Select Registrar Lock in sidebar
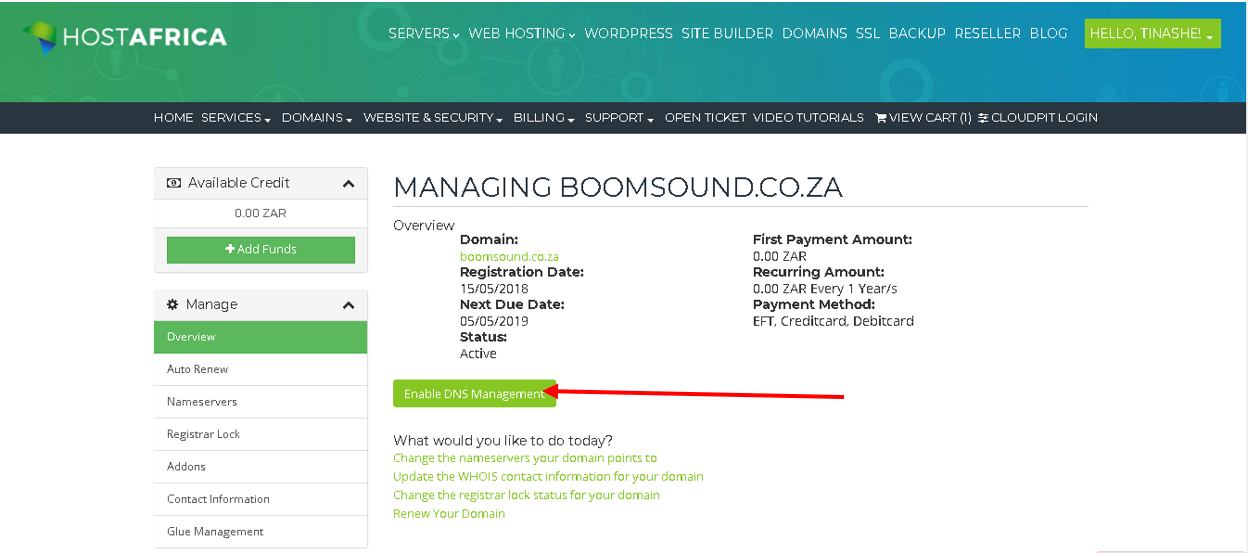This screenshot has height=557, width=1250. pyautogui.click(x=260, y=434)
